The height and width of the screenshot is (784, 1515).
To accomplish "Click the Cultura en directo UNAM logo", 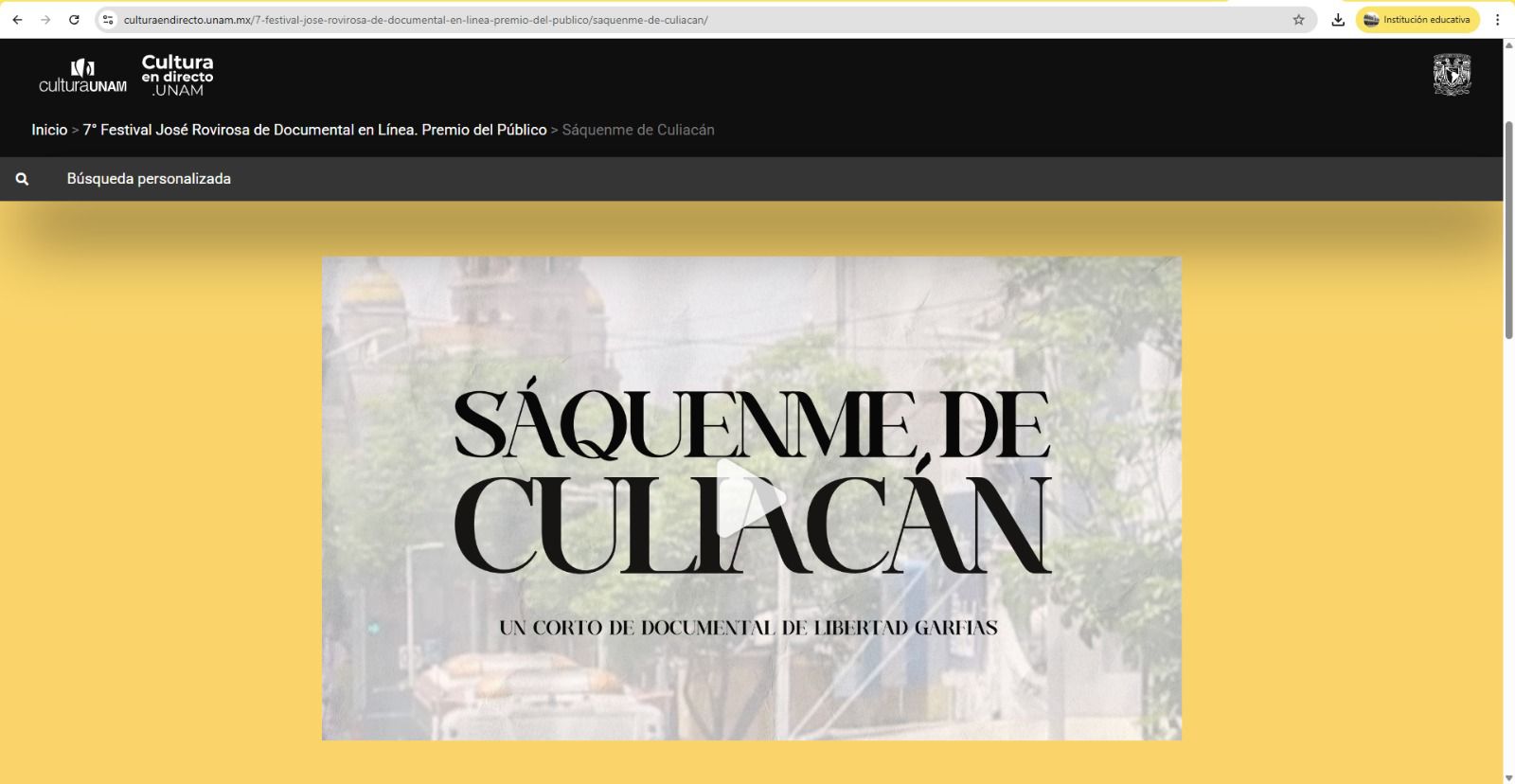I will (177, 76).
